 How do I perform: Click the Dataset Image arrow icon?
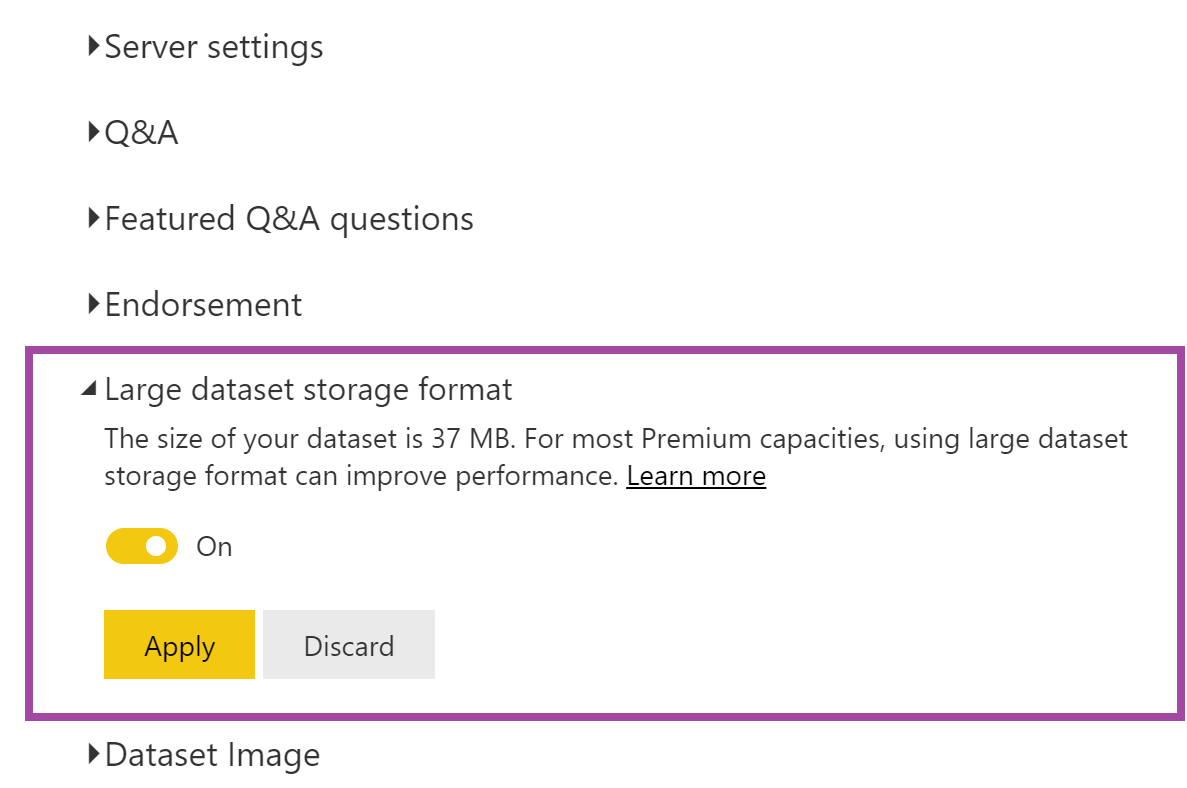tap(93, 754)
